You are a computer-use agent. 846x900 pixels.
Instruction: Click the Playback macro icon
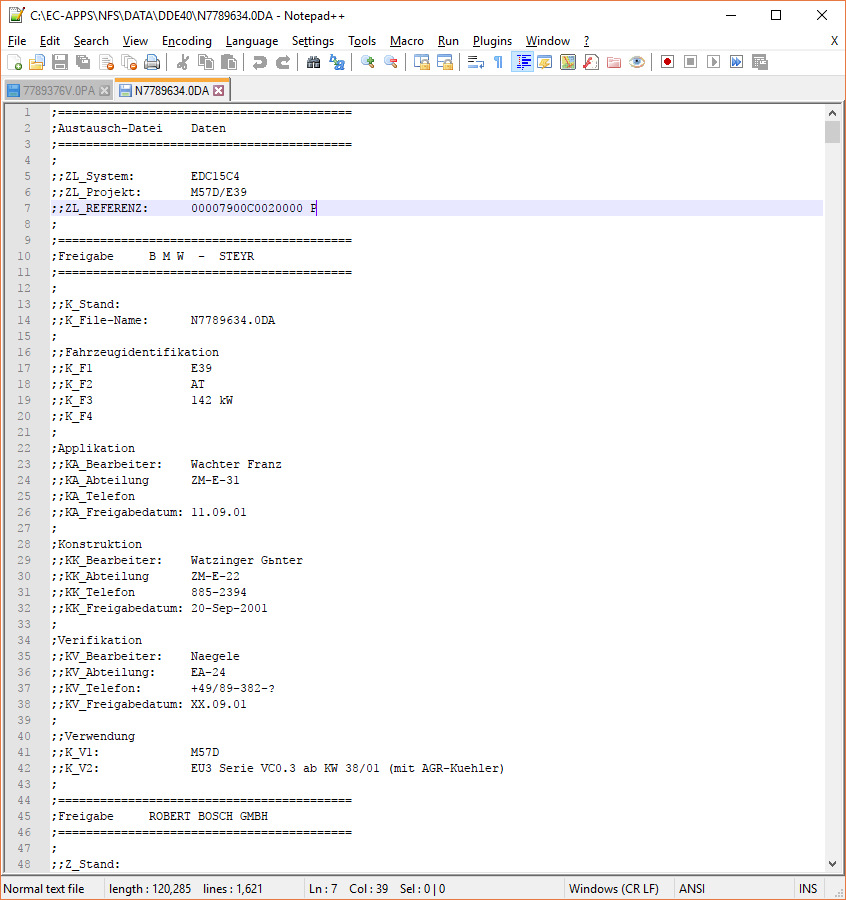pos(713,62)
